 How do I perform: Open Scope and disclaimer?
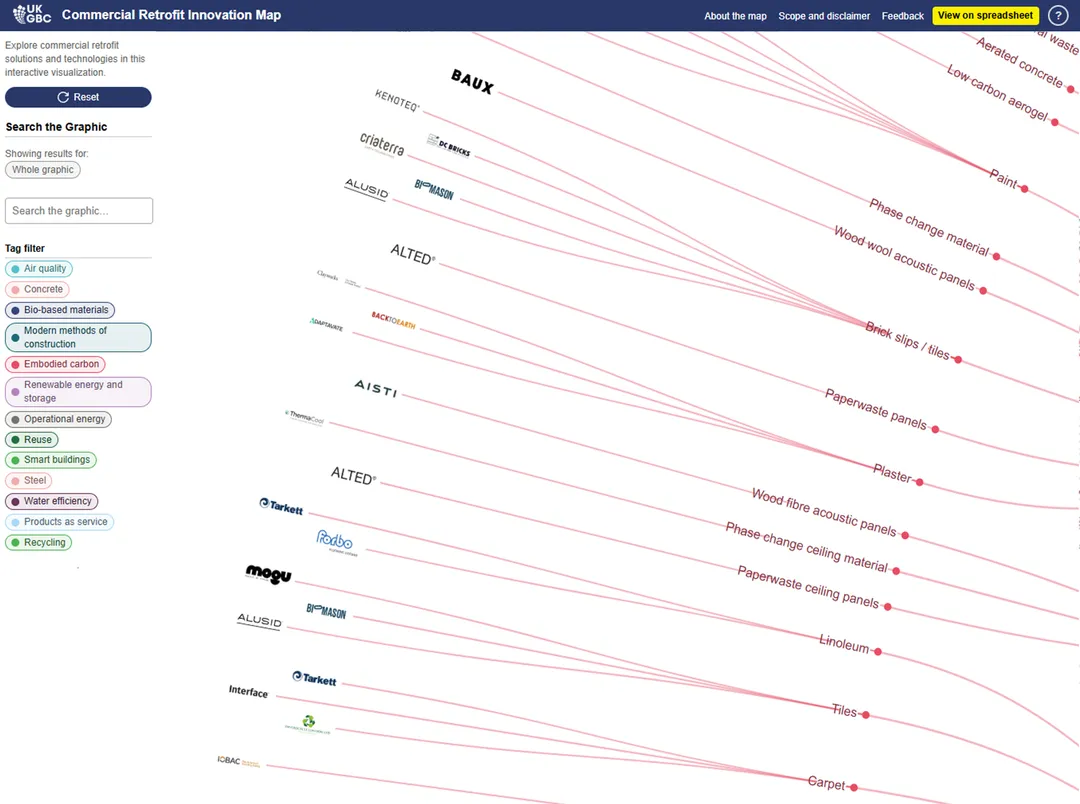tap(824, 16)
